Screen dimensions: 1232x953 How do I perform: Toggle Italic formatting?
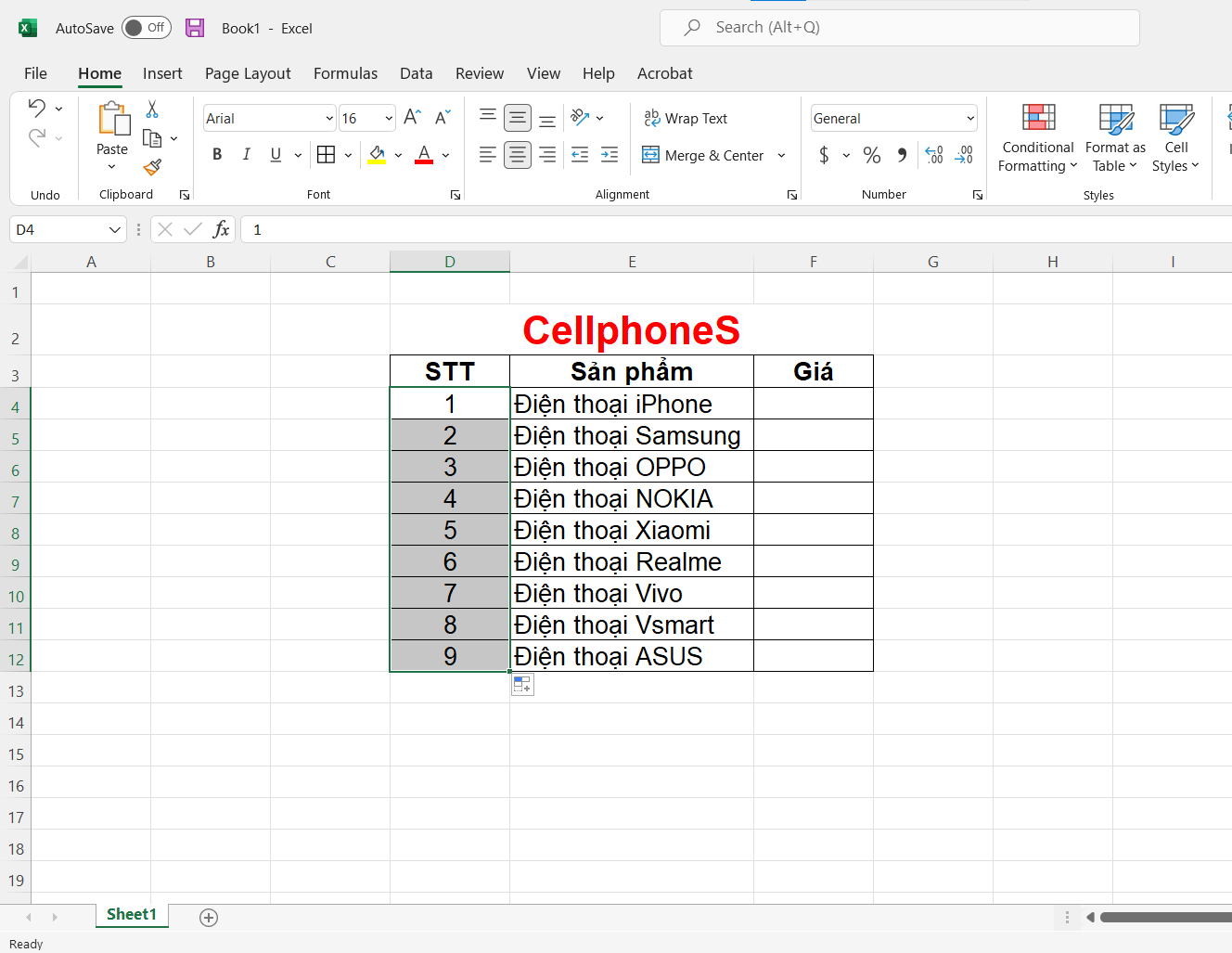[247, 155]
